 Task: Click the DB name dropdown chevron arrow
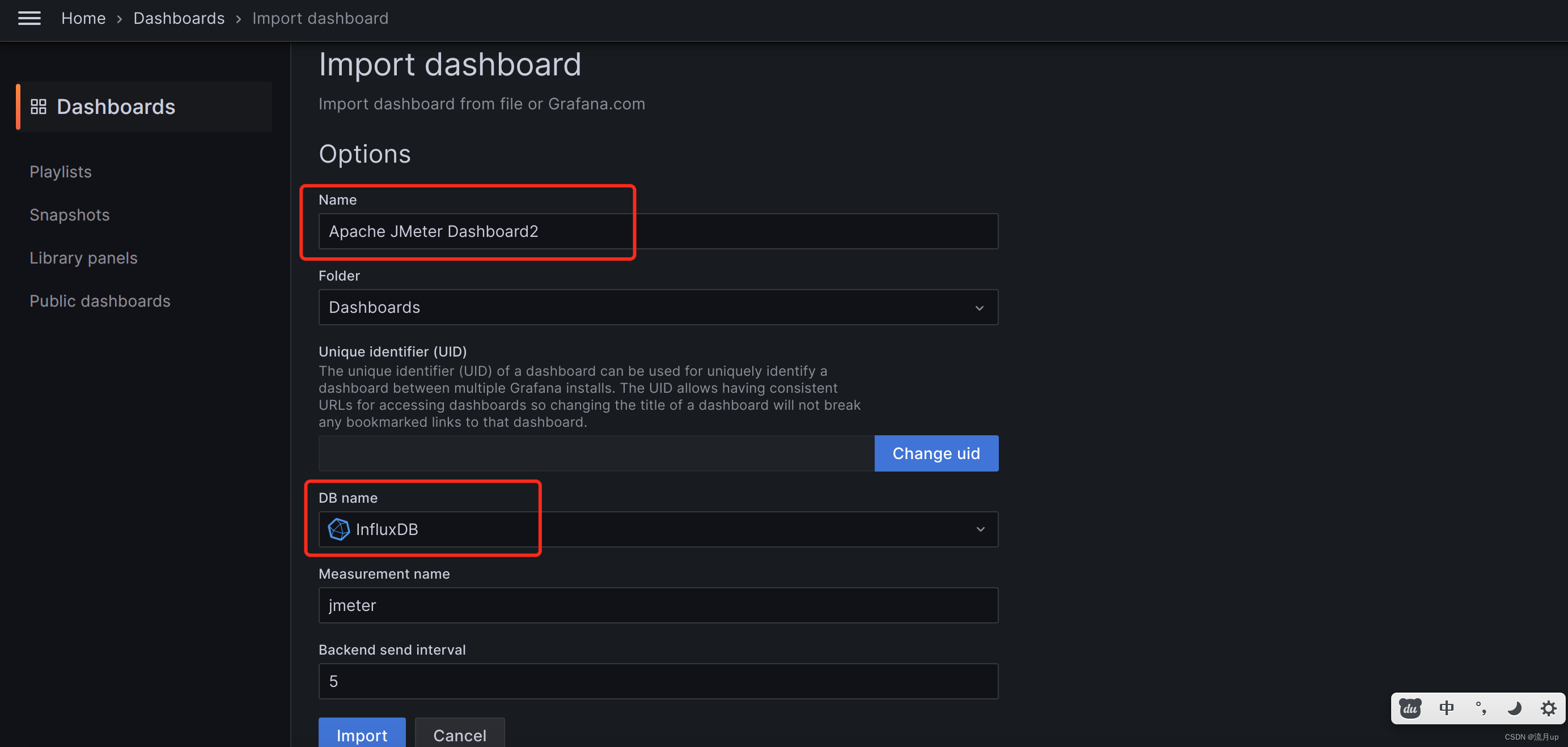(x=980, y=530)
